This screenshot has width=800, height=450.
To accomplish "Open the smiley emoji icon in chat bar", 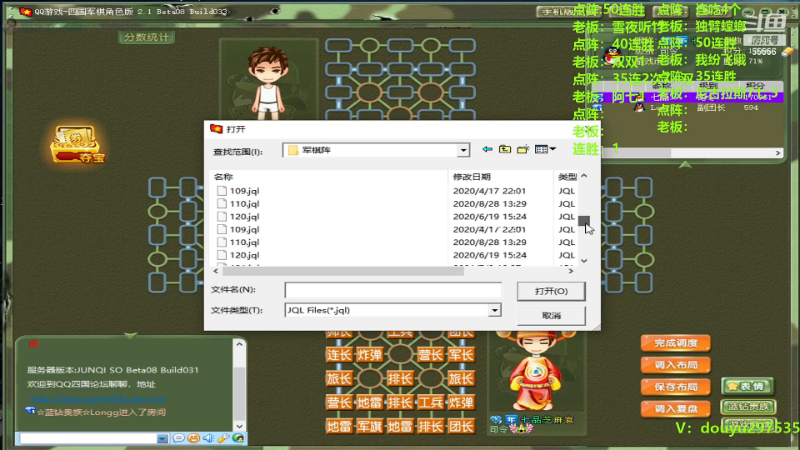I will (x=193, y=438).
